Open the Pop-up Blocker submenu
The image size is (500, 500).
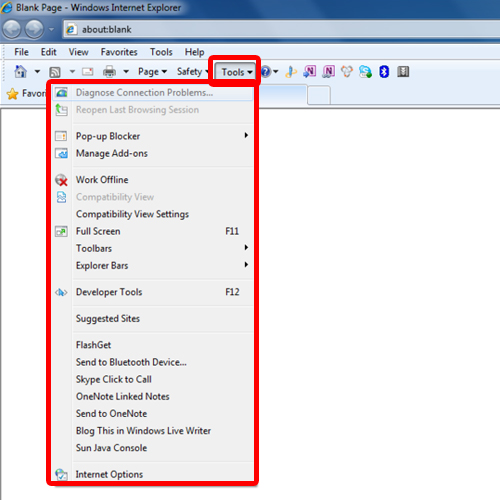(153, 136)
